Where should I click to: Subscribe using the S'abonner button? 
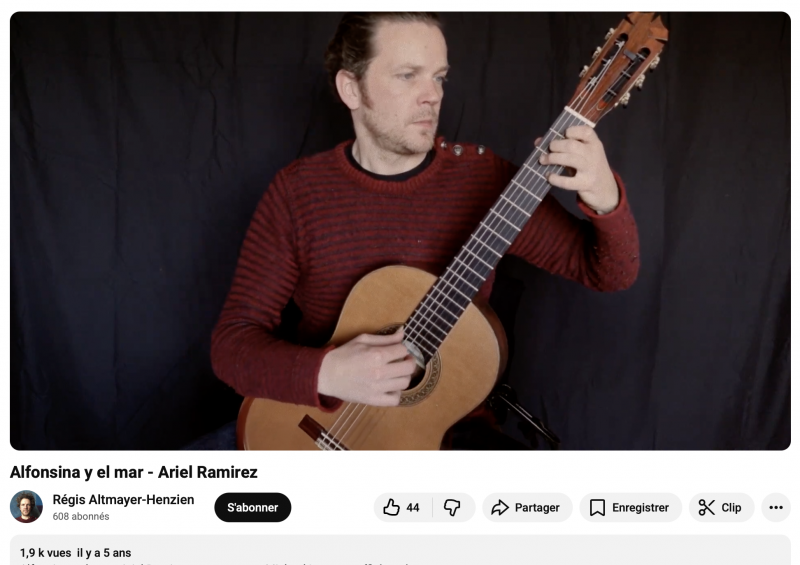point(253,507)
